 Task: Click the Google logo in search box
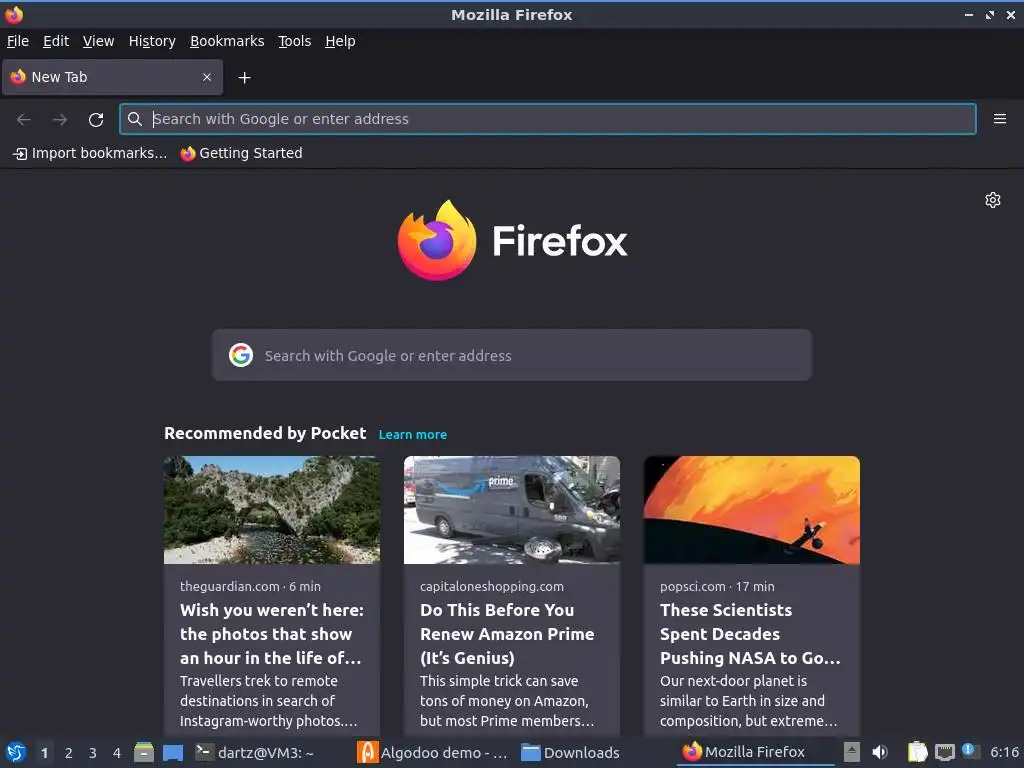coord(241,355)
